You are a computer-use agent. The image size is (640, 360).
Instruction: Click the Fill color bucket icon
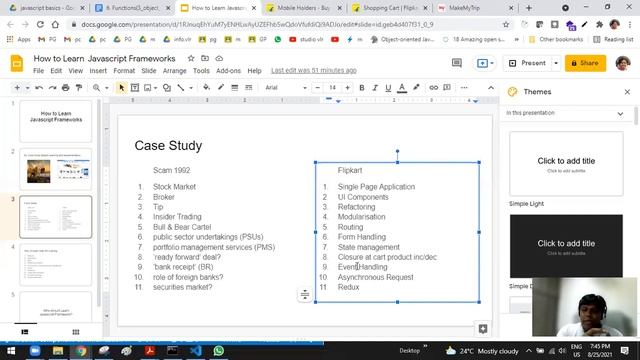(x=207, y=87)
